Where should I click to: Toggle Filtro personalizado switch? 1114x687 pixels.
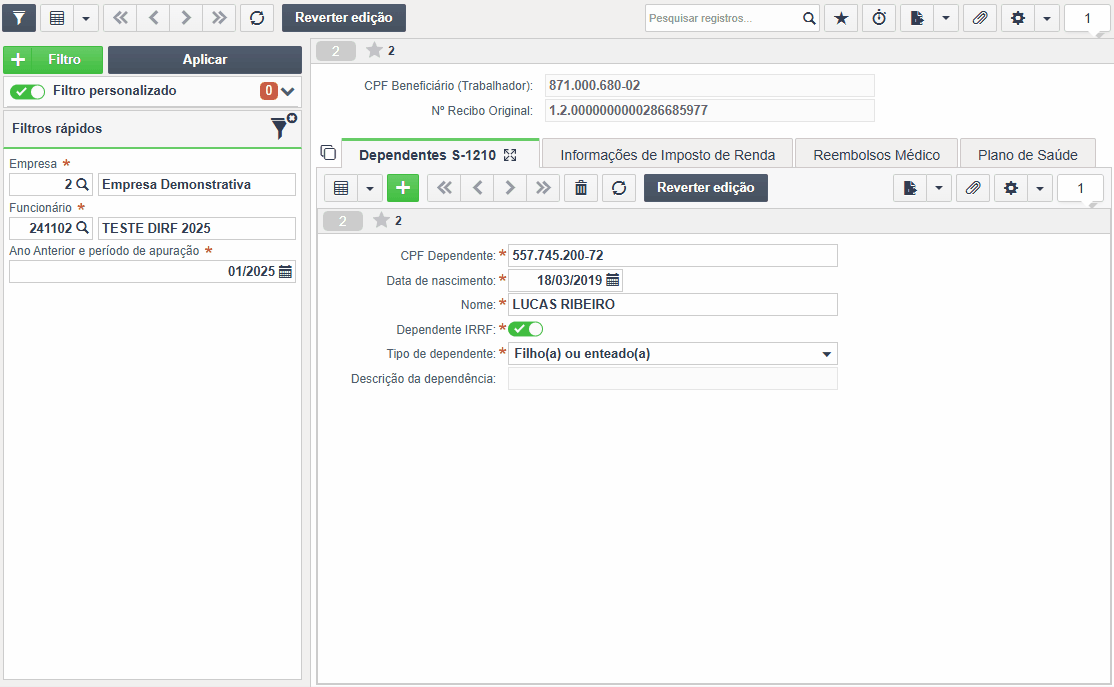[x=28, y=91]
